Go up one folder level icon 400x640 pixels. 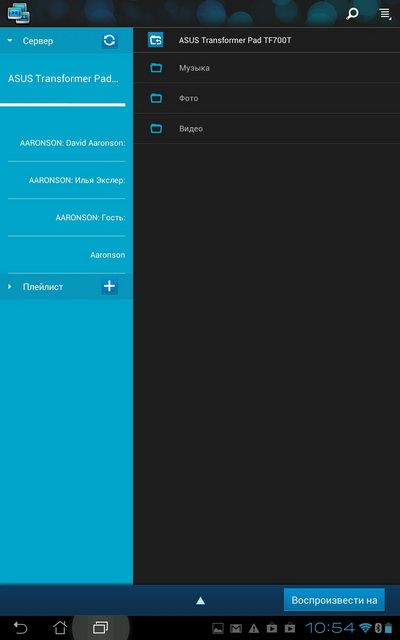point(156,40)
